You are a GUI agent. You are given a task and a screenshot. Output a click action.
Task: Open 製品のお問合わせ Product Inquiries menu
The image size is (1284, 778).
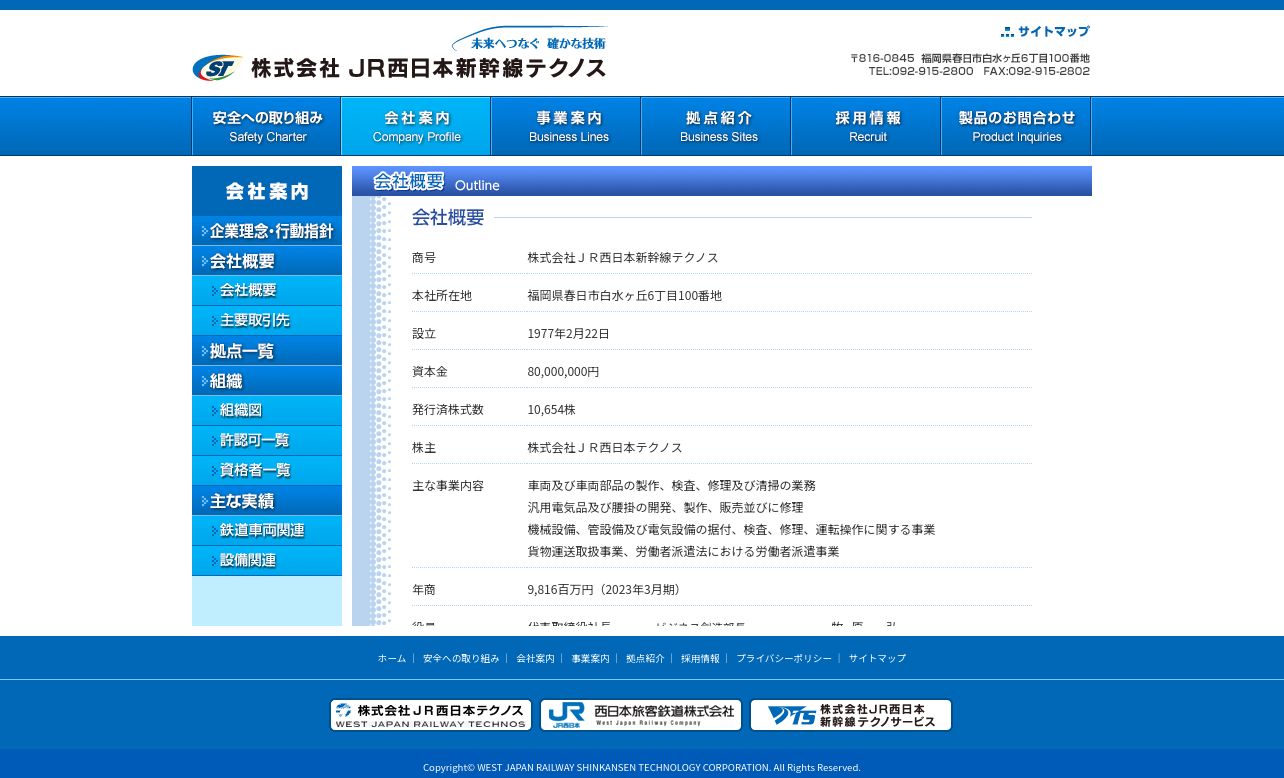[1016, 126]
